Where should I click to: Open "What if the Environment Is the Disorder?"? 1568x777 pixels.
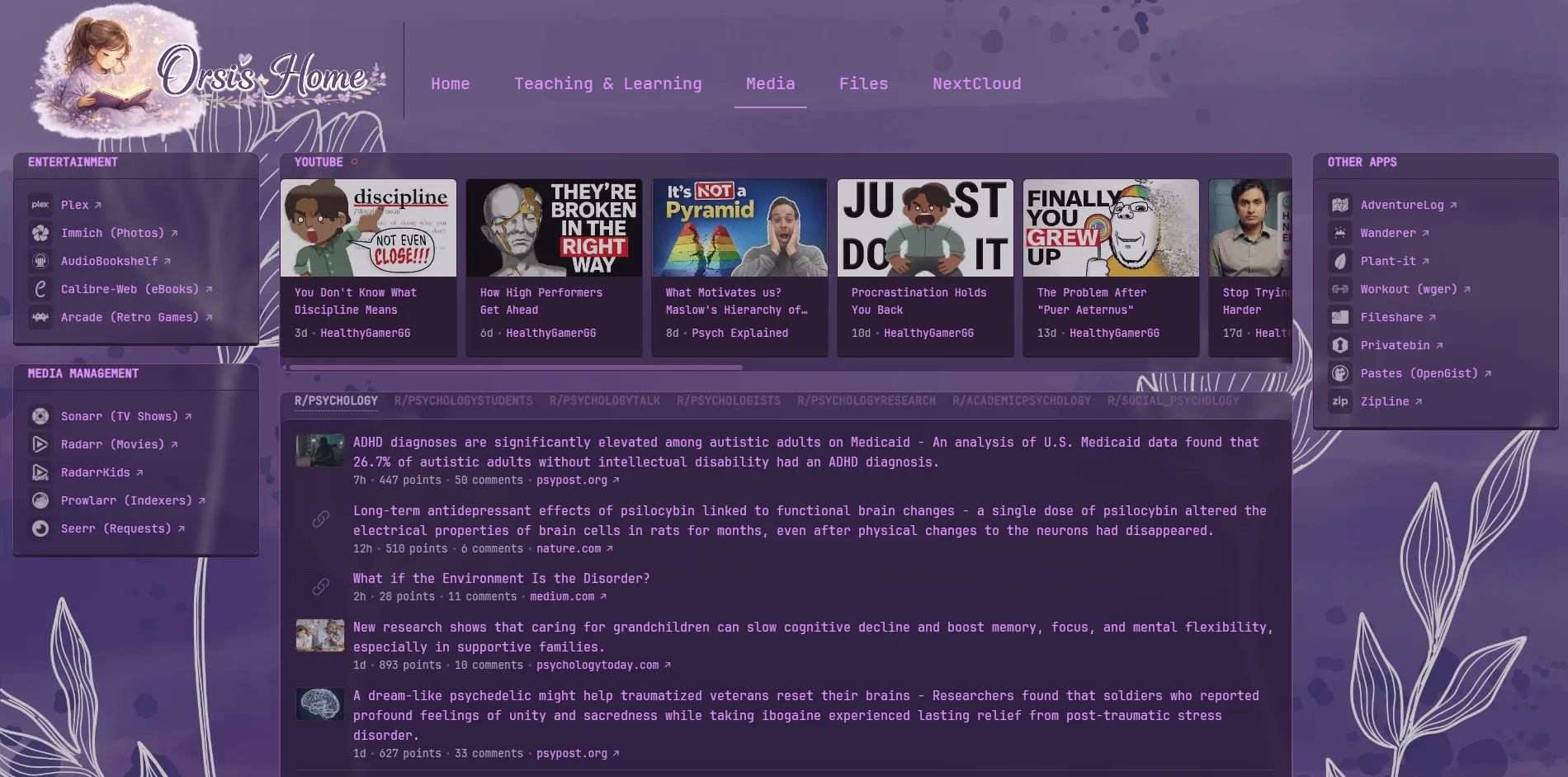point(502,578)
